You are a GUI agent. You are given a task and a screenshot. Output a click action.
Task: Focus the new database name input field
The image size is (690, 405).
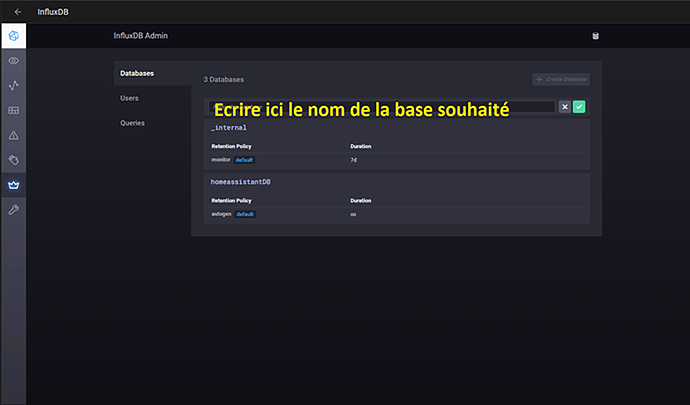tap(382, 107)
